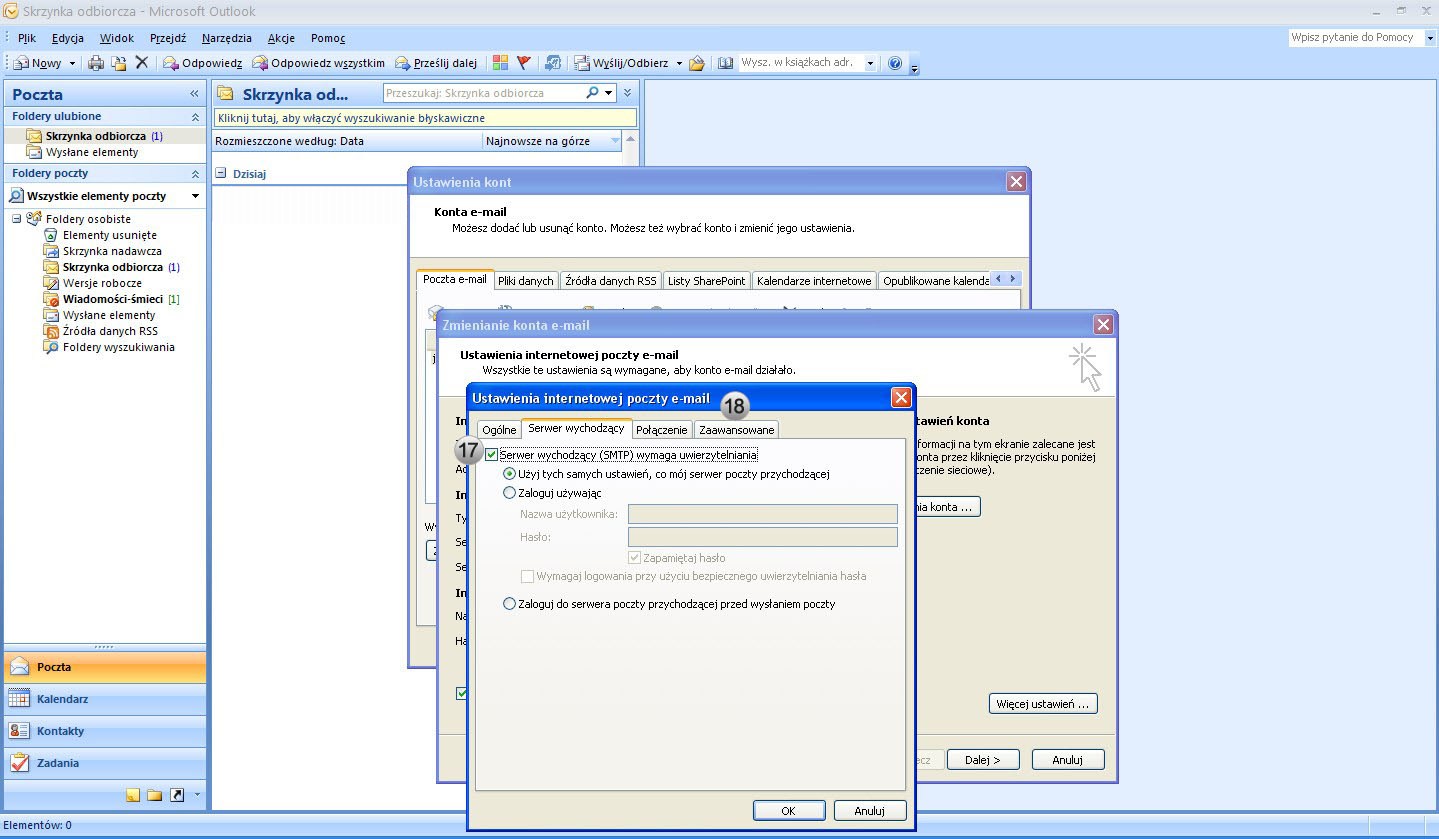Switch to the Ogólne tab

pyautogui.click(x=499, y=430)
